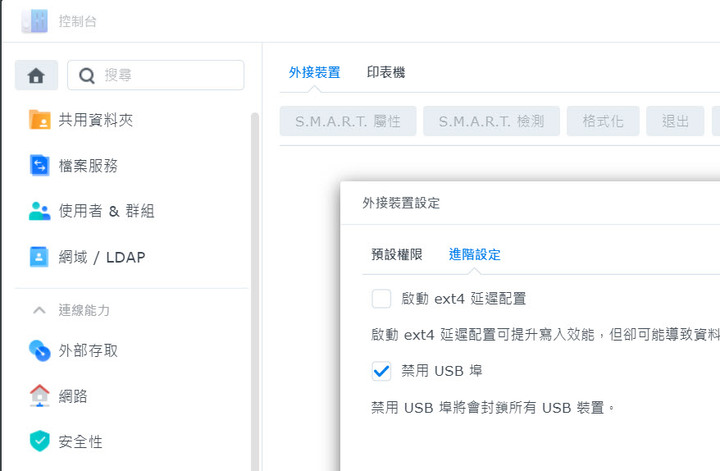Screen dimensions: 720x471
Task: Open 安全性 security shield icon
Action: (x=39, y=441)
